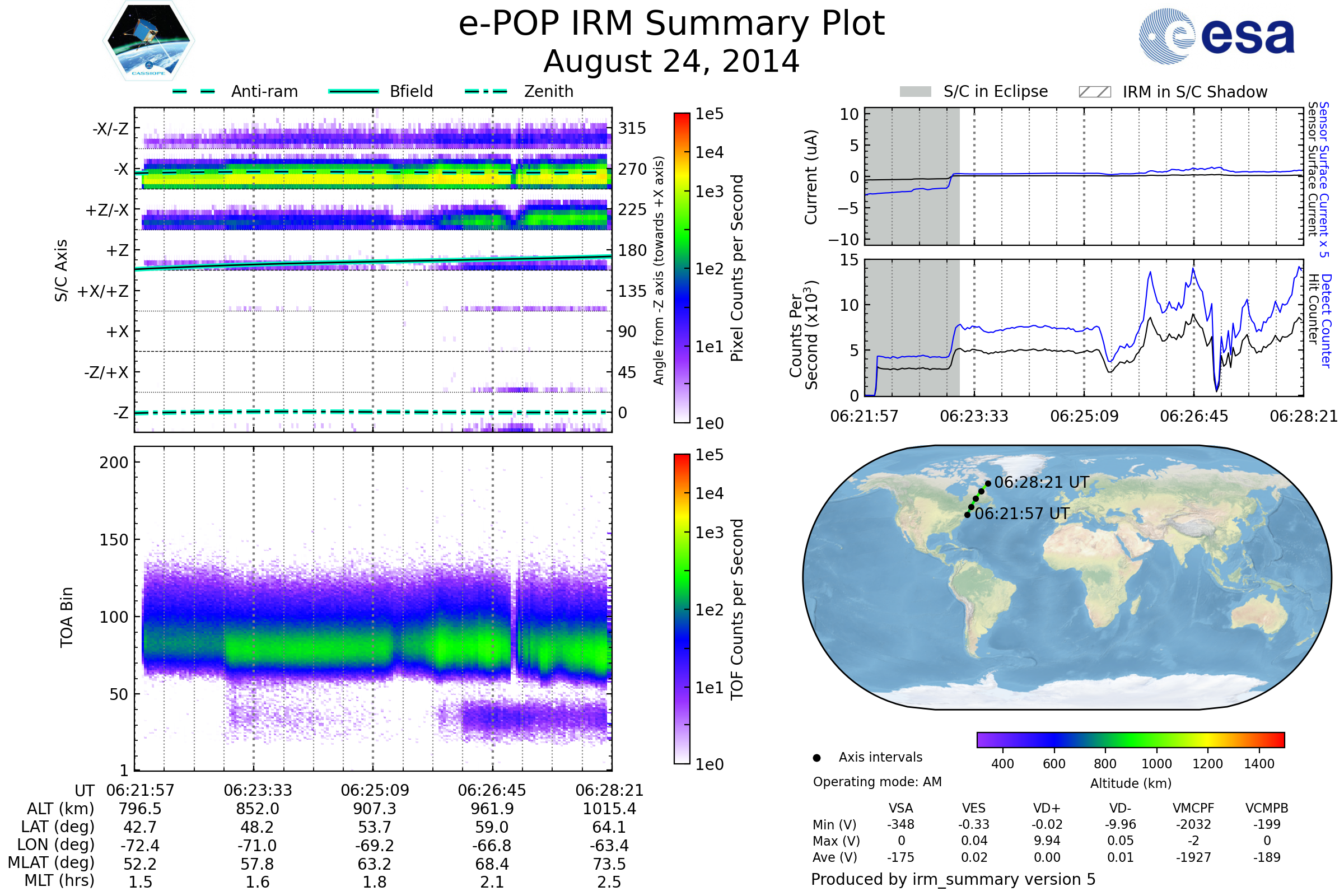Click the e-POP IRM Summary Plot title
The height and width of the screenshot is (896, 1344).
[671, 24]
